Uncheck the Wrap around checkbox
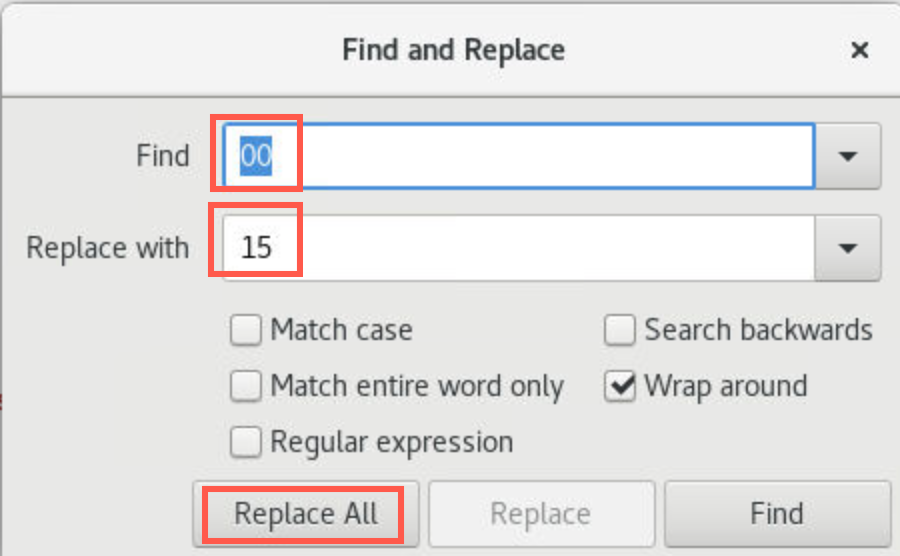 pos(619,386)
